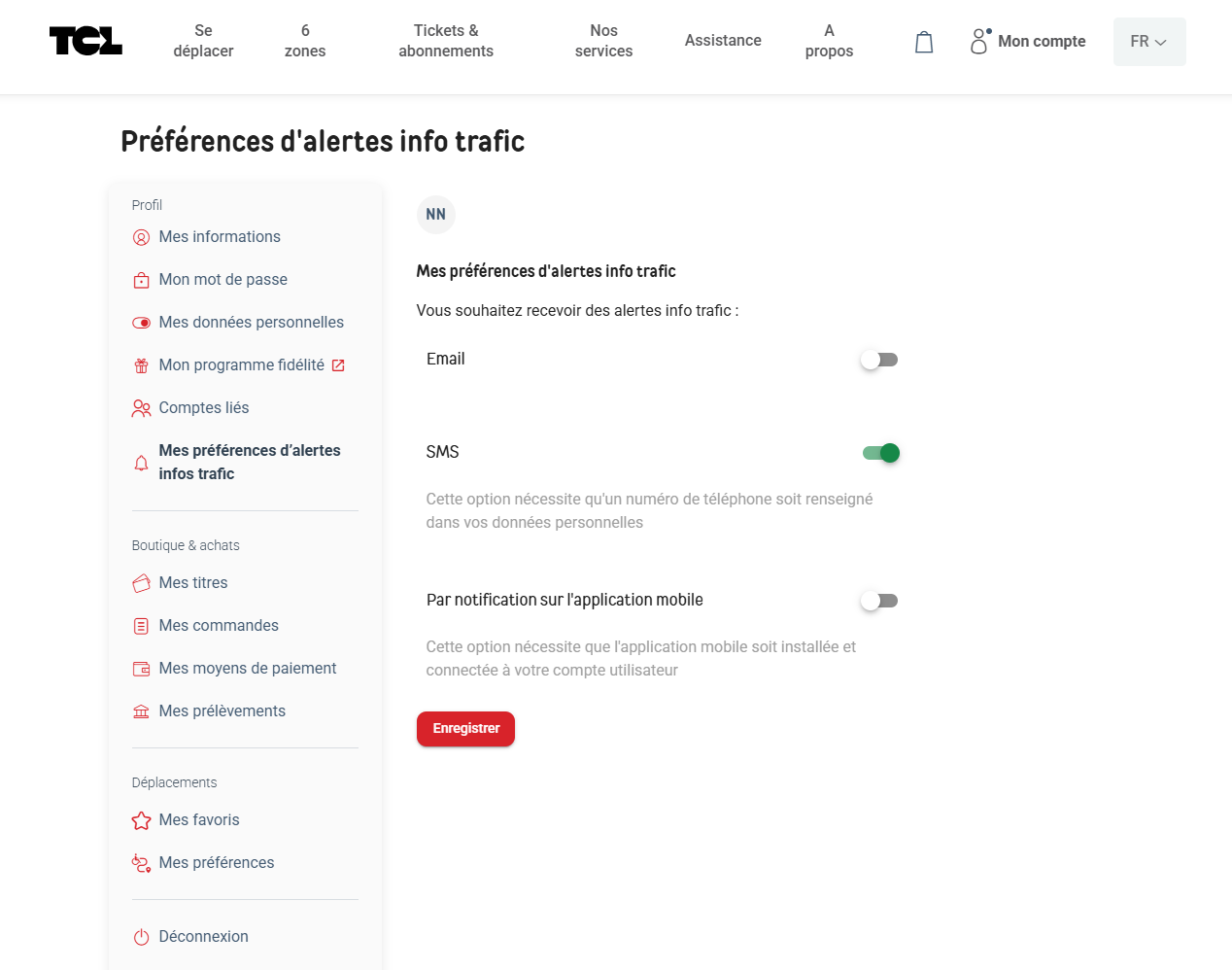Open Mes titres page
Screen dimensions: 1232x970
[x=193, y=583]
